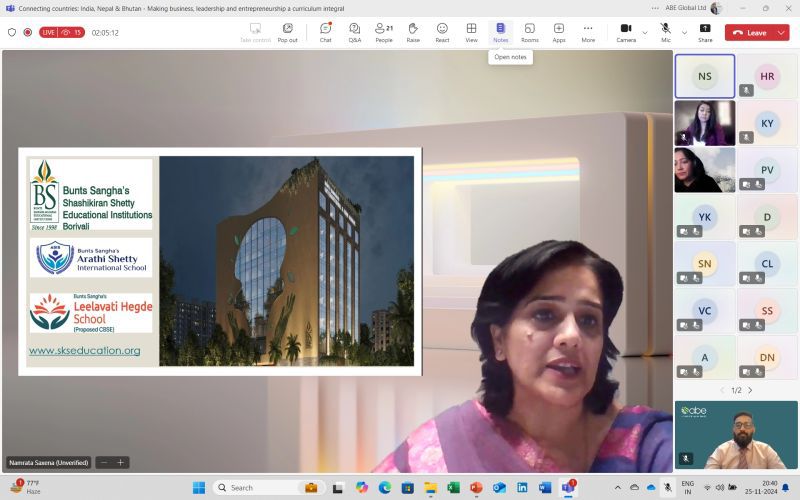Select the abe presenter video tile

click(736, 435)
